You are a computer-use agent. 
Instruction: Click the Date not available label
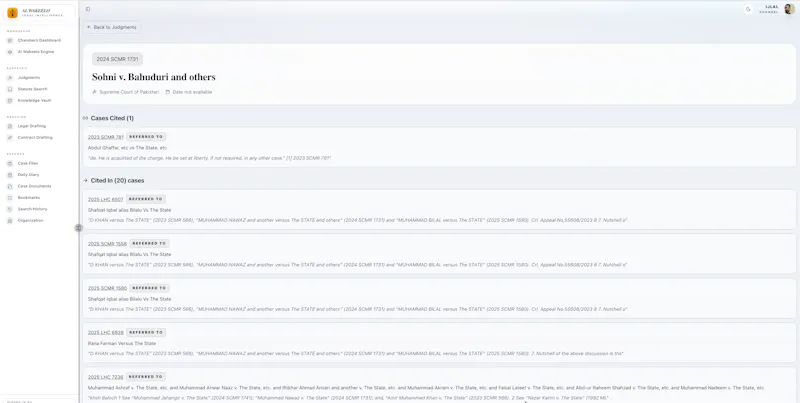pos(192,92)
